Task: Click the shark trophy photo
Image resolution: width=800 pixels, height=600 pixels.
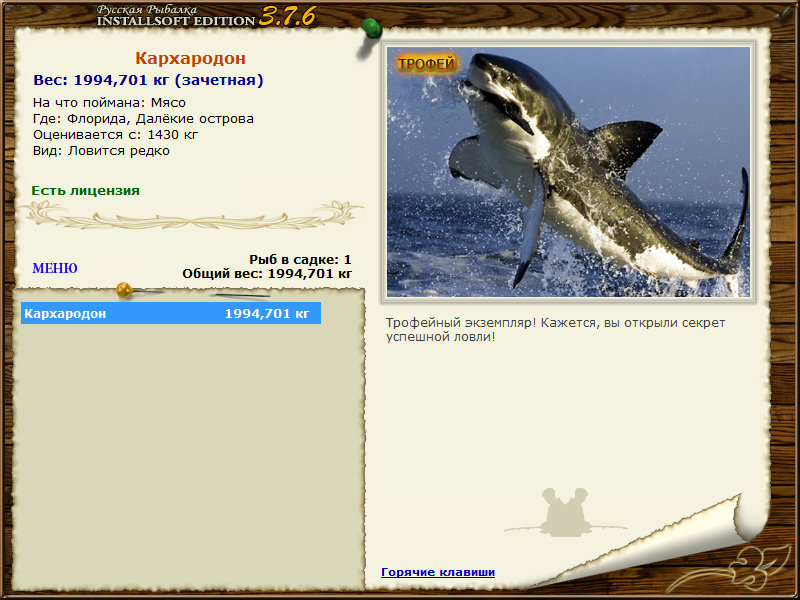Action: pos(568,172)
